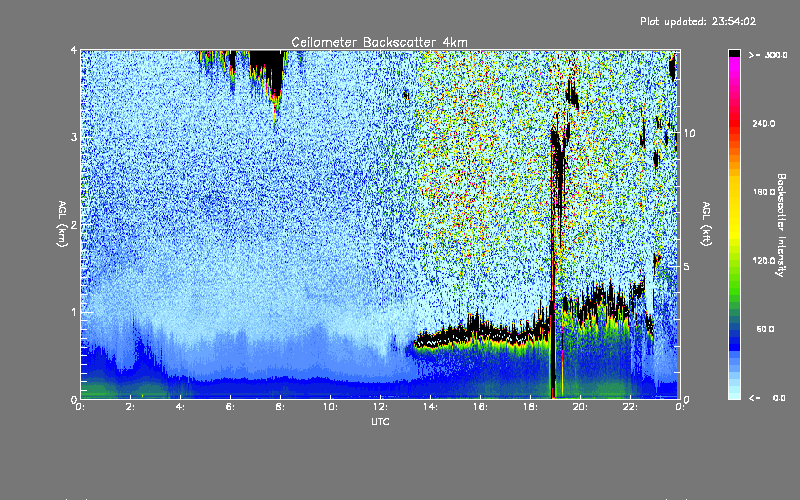Click the '12:' tick label on x-axis
This screenshot has height=500, width=800.
point(380,407)
